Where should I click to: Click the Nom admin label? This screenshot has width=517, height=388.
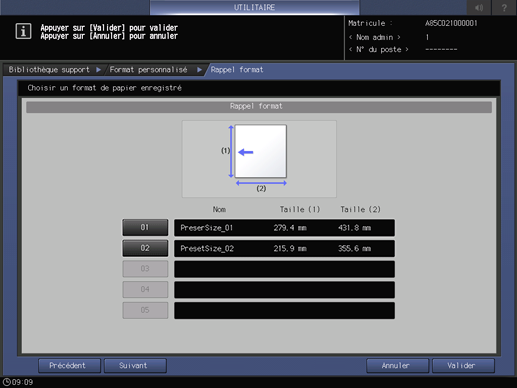(x=374, y=37)
